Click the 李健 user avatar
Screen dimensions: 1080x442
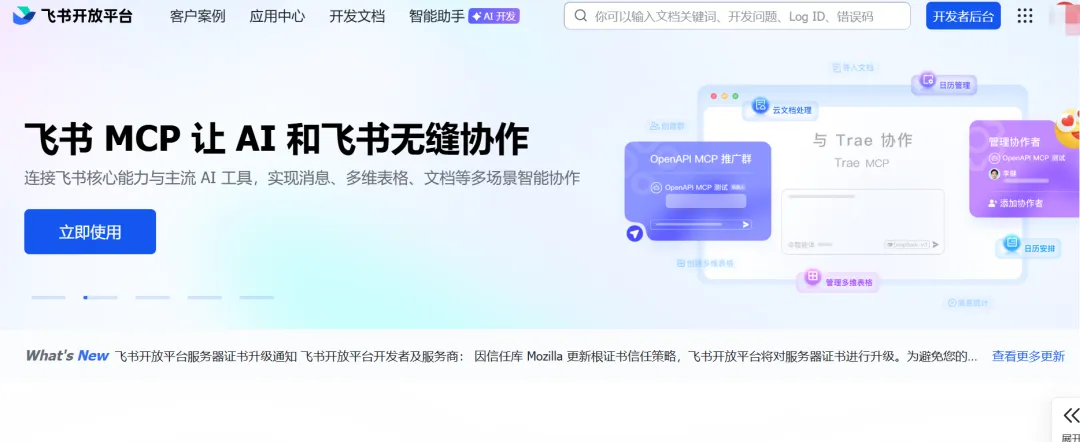click(x=994, y=173)
